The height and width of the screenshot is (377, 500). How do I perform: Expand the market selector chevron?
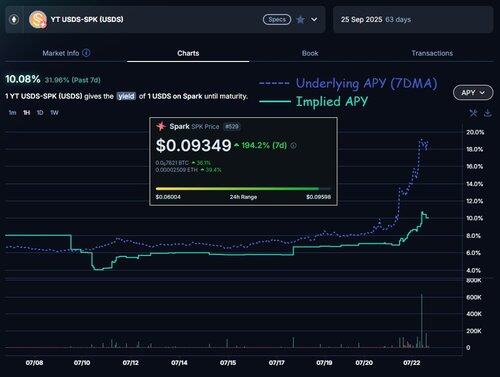[x=314, y=20]
